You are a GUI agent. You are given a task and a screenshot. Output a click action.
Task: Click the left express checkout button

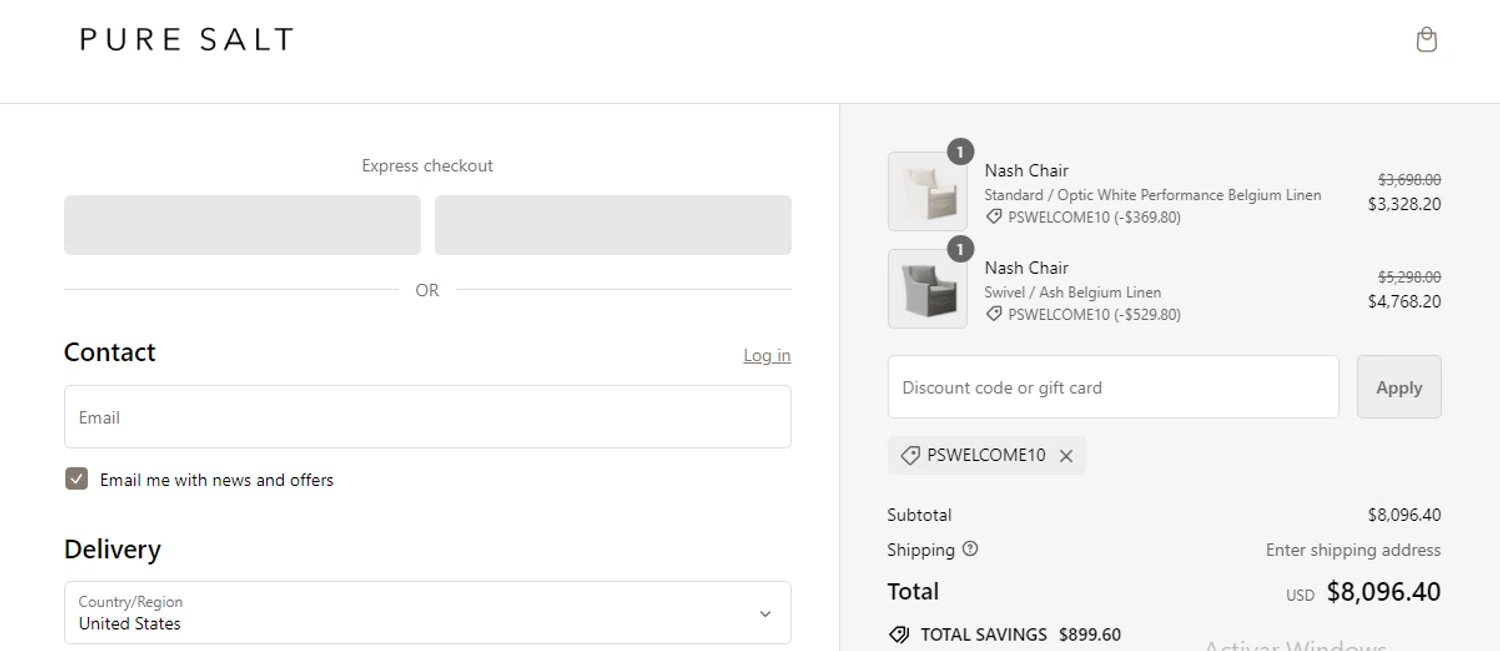point(242,225)
